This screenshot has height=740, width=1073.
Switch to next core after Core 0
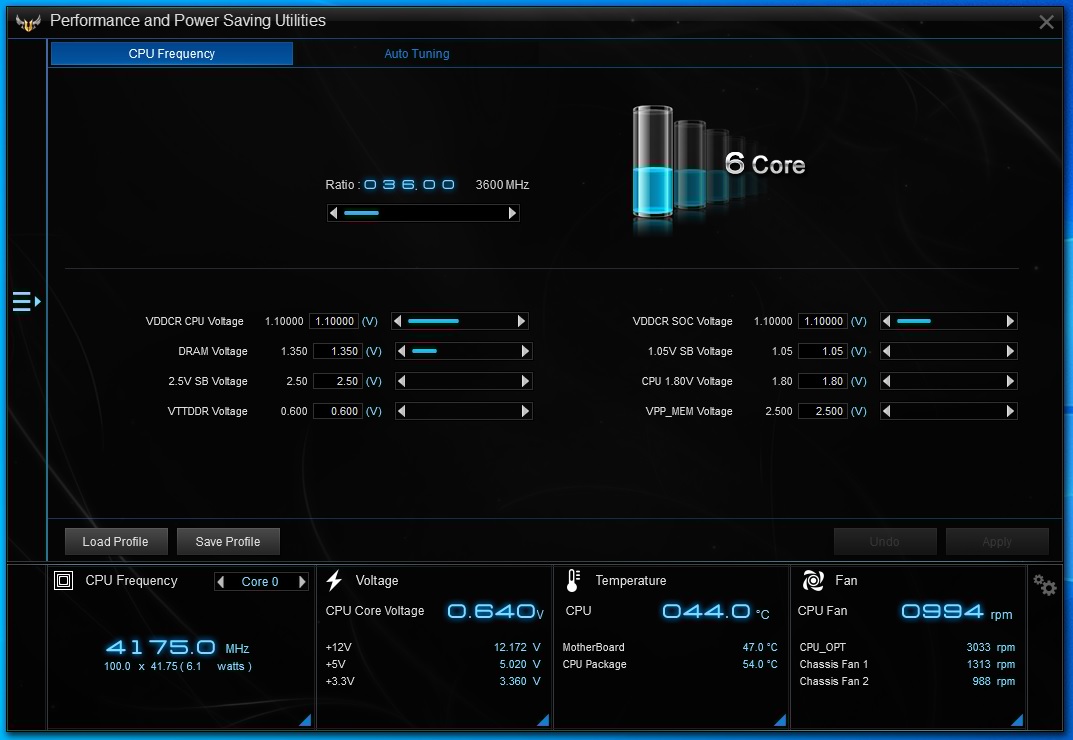[x=302, y=582]
